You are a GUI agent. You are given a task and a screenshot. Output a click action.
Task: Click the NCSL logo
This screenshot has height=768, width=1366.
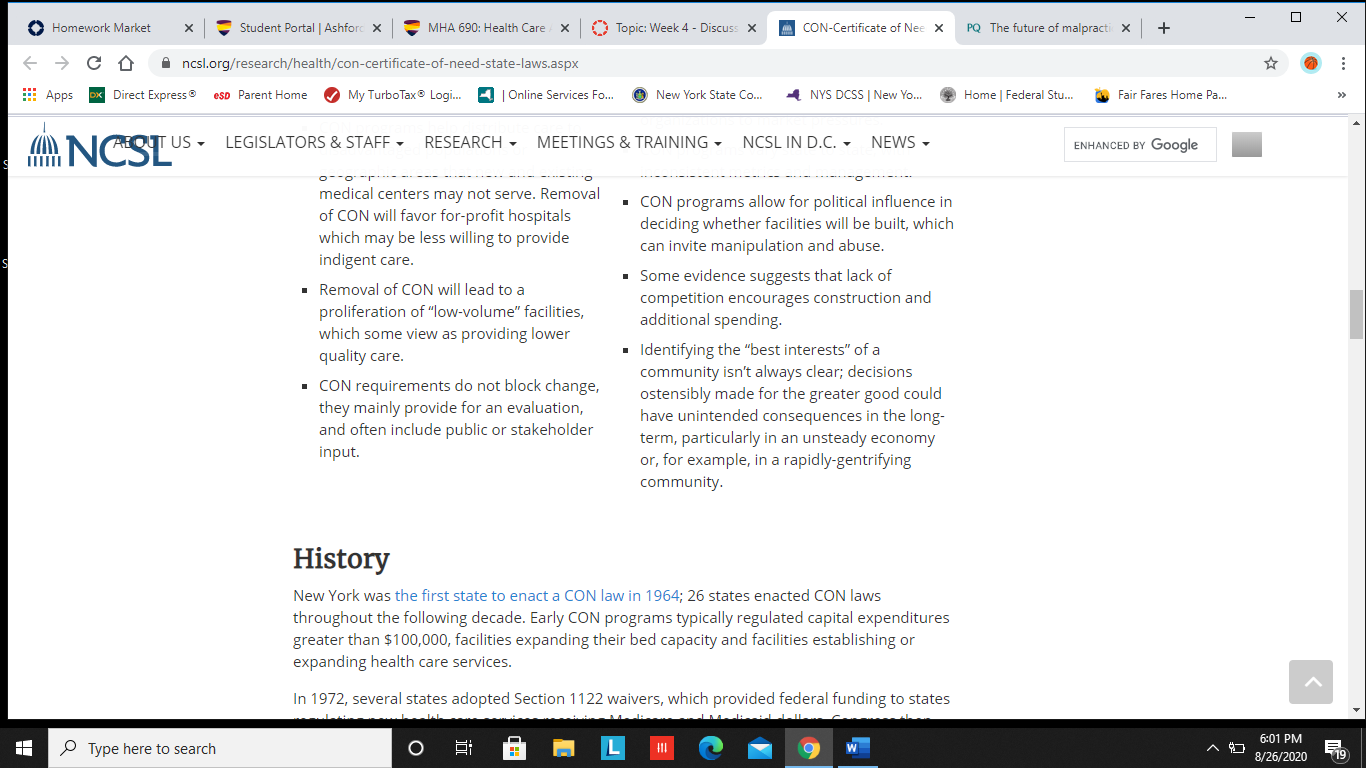click(100, 145)
